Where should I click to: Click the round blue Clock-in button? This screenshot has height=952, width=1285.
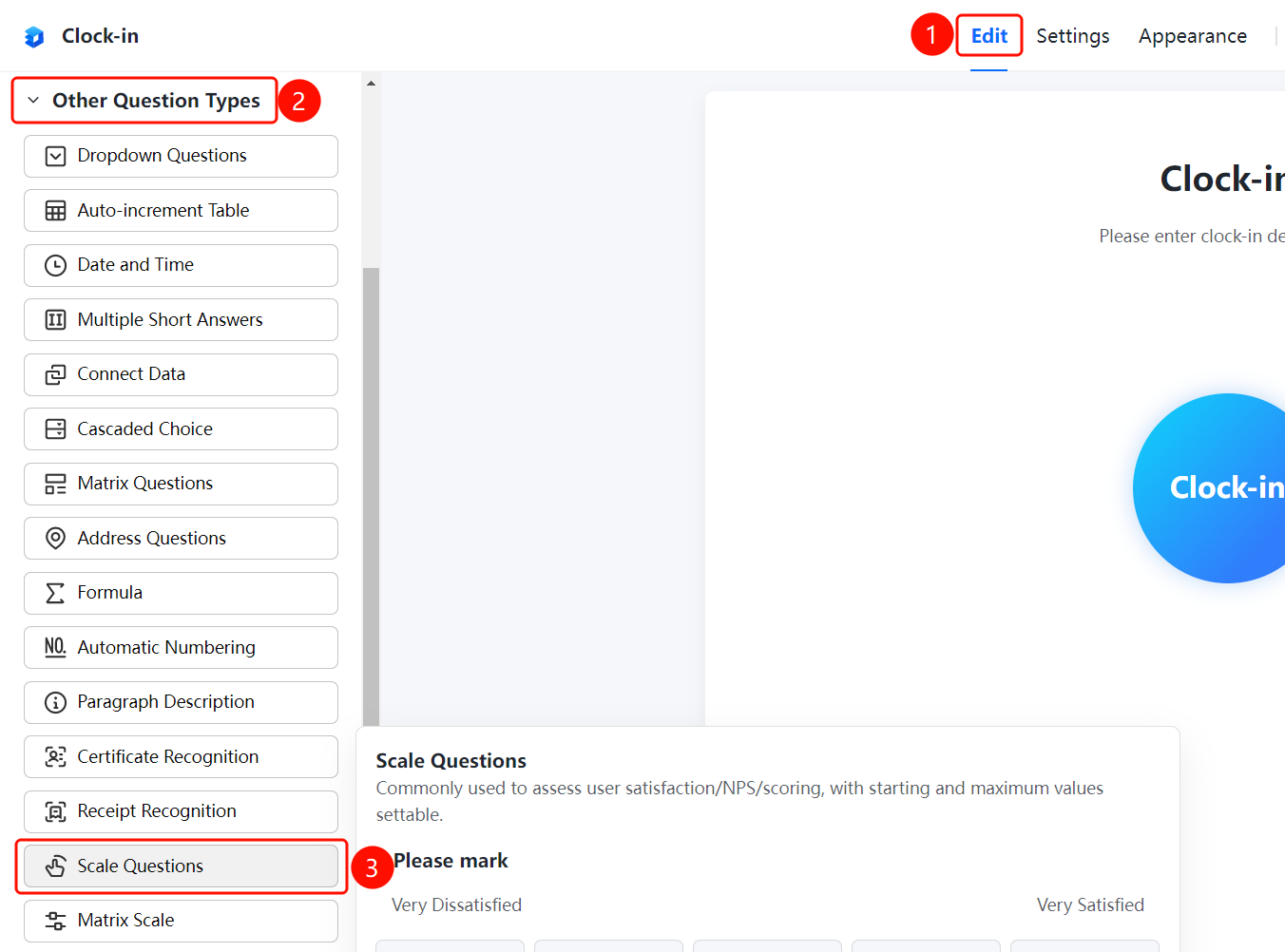1209,488
